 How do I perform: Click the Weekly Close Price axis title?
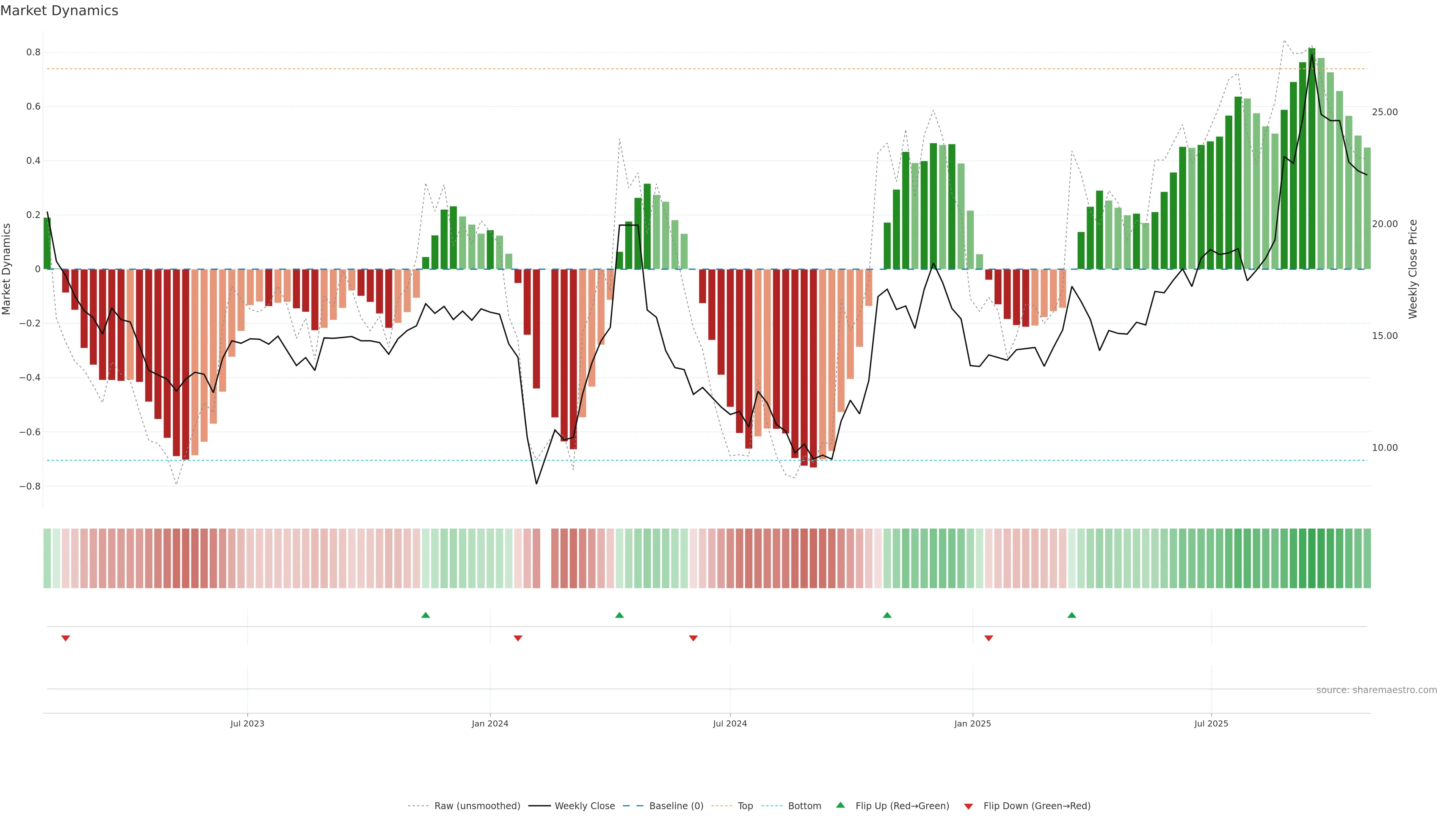click(x=1412, y=269)
